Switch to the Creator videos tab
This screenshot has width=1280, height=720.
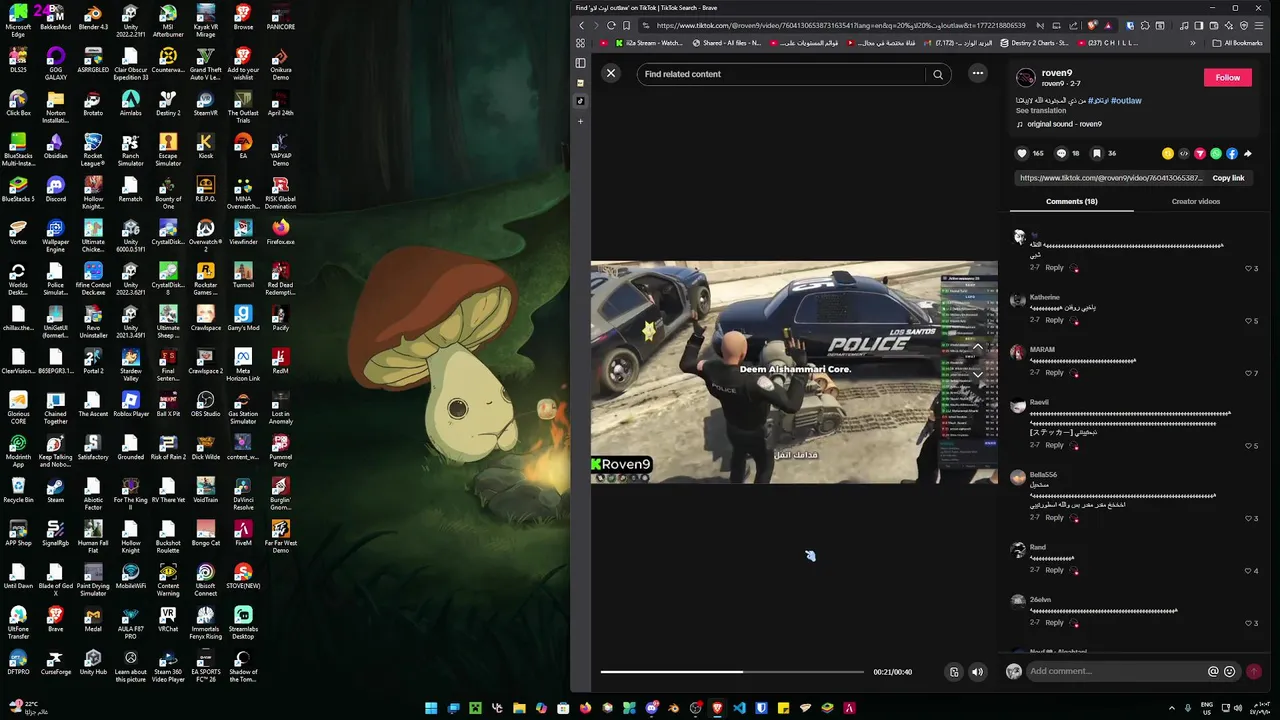(1195, 201)
